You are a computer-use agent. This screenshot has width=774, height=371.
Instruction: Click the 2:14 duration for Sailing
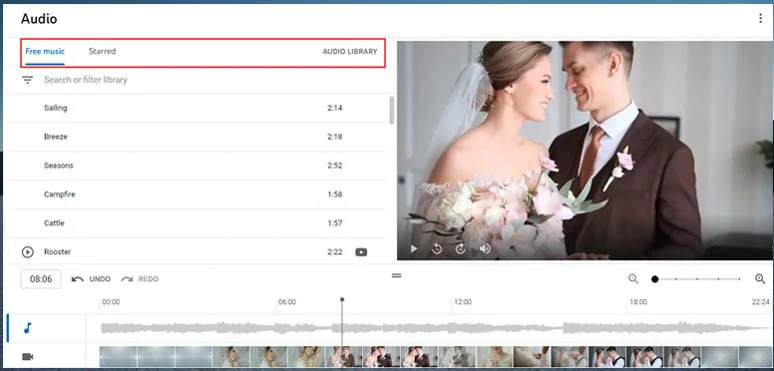[x=335, y=108]
